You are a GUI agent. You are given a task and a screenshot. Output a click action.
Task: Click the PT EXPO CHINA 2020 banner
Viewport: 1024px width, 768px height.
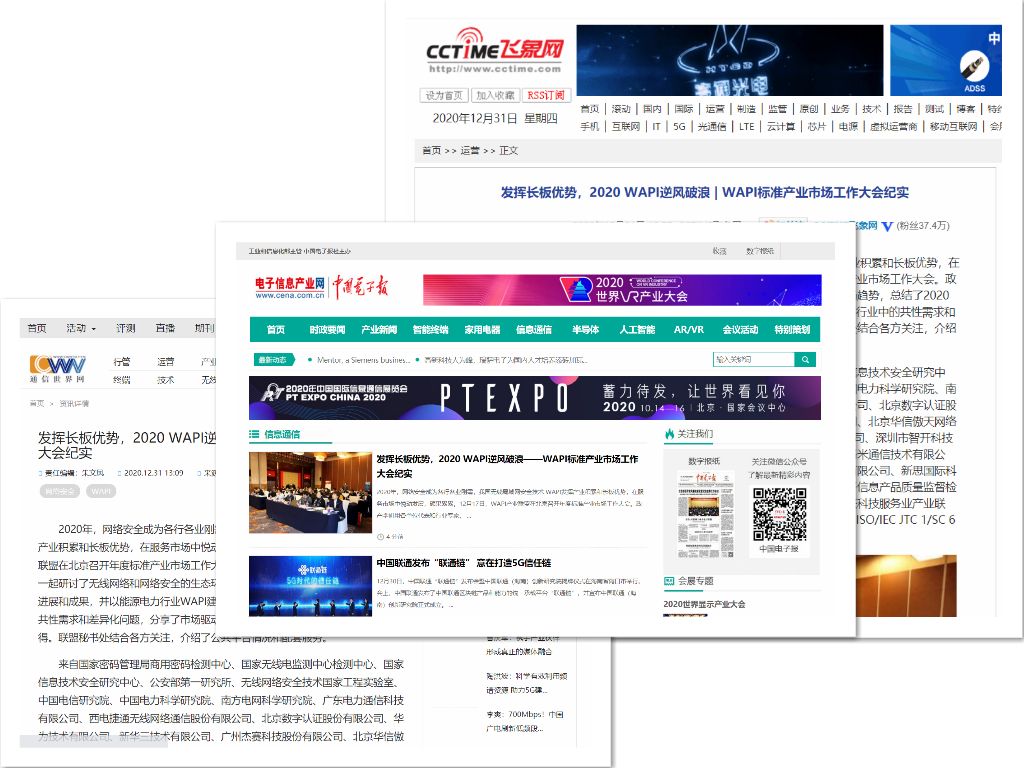(x=535, y=398)
